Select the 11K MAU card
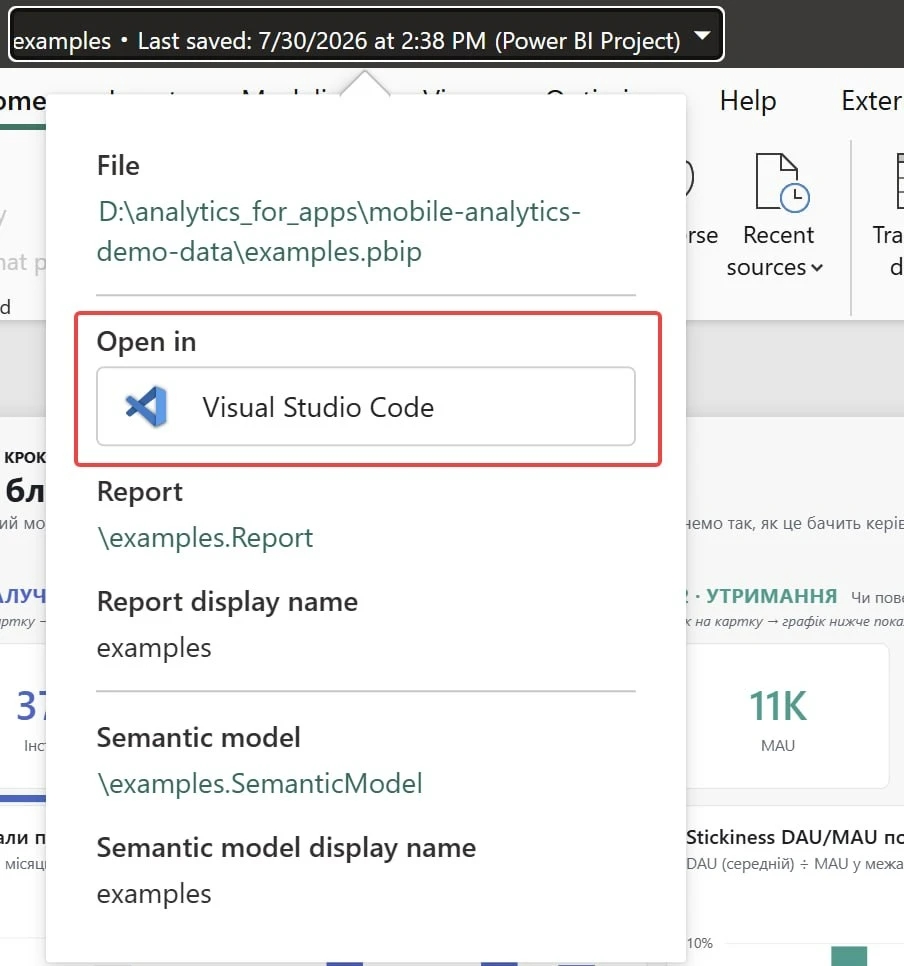This screenshot has width=904, height=966. point(787,716)
